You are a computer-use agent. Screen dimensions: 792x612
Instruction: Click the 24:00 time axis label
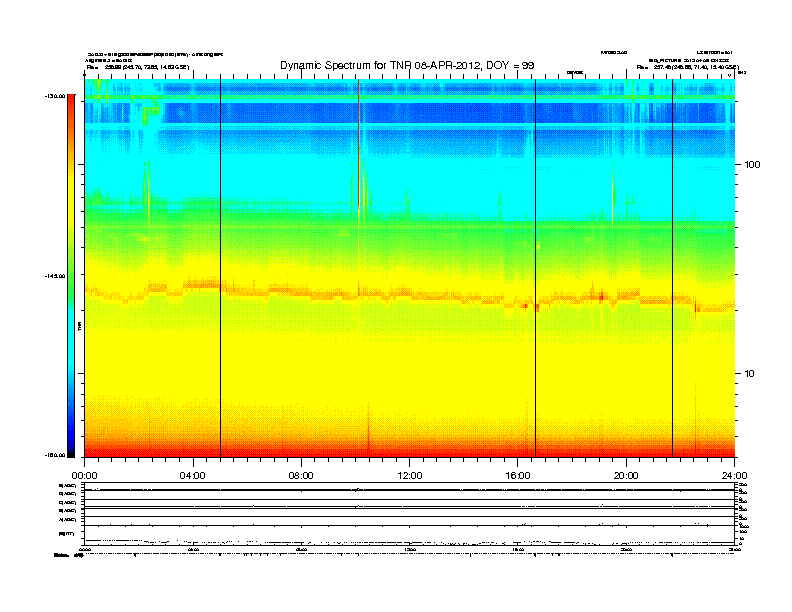click(x=734, y=475)
